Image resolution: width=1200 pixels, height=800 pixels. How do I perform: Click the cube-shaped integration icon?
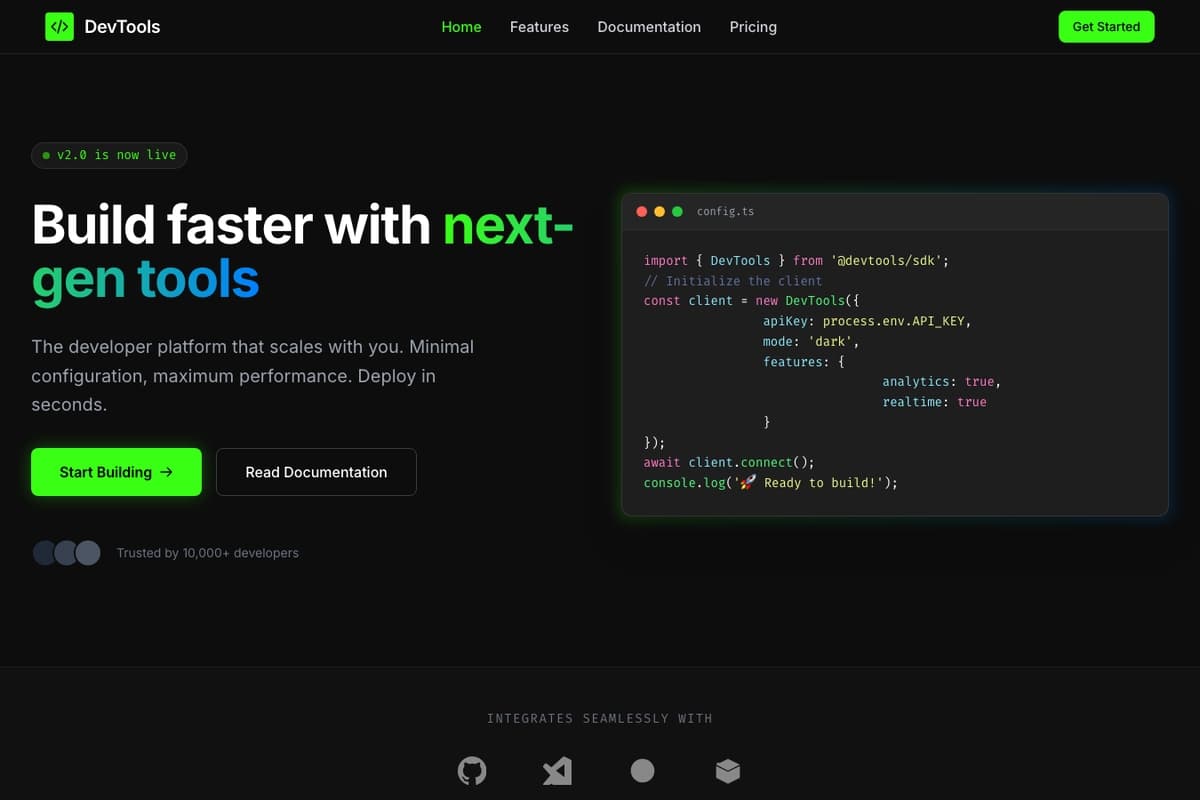tap(728, 770)
